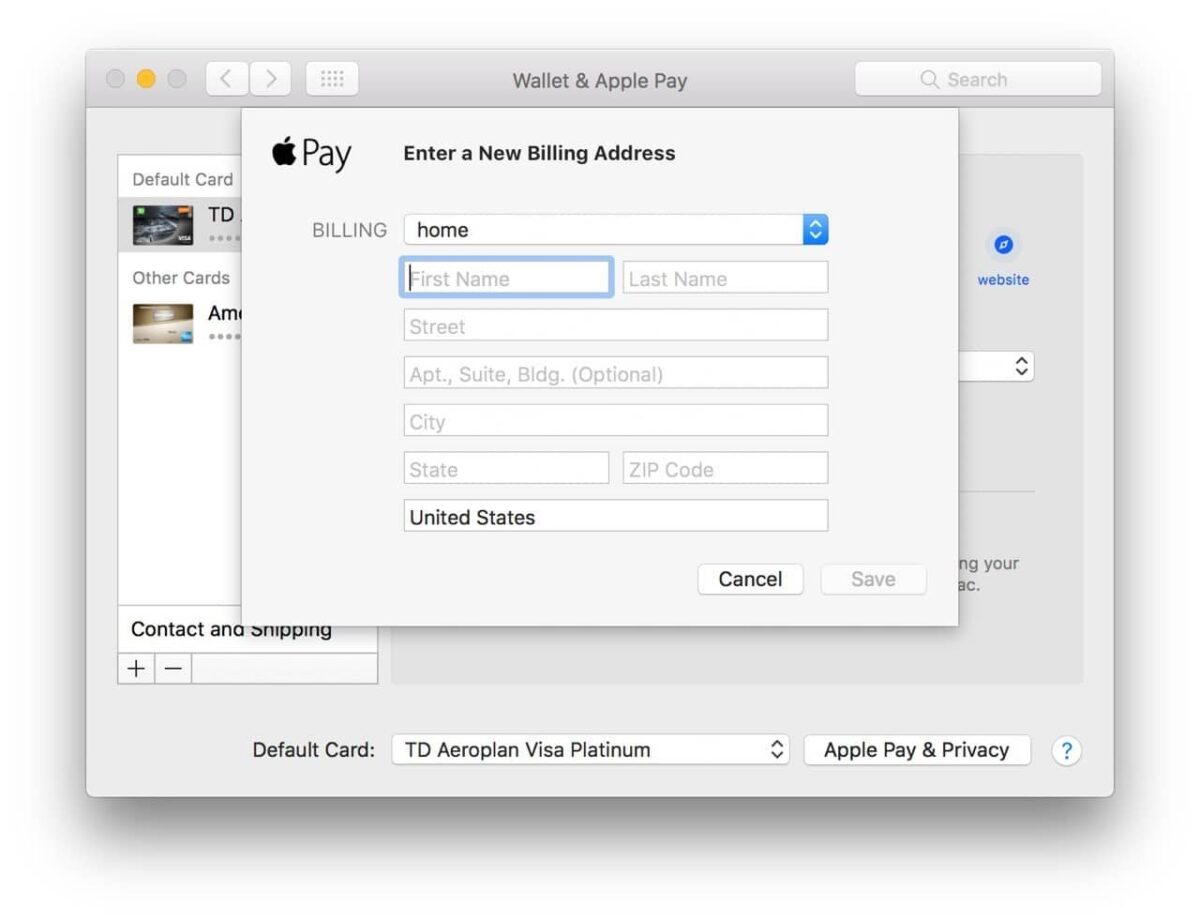Open the Default Card dropdown
Screen dimensions: 1200x920
(590, 749)
